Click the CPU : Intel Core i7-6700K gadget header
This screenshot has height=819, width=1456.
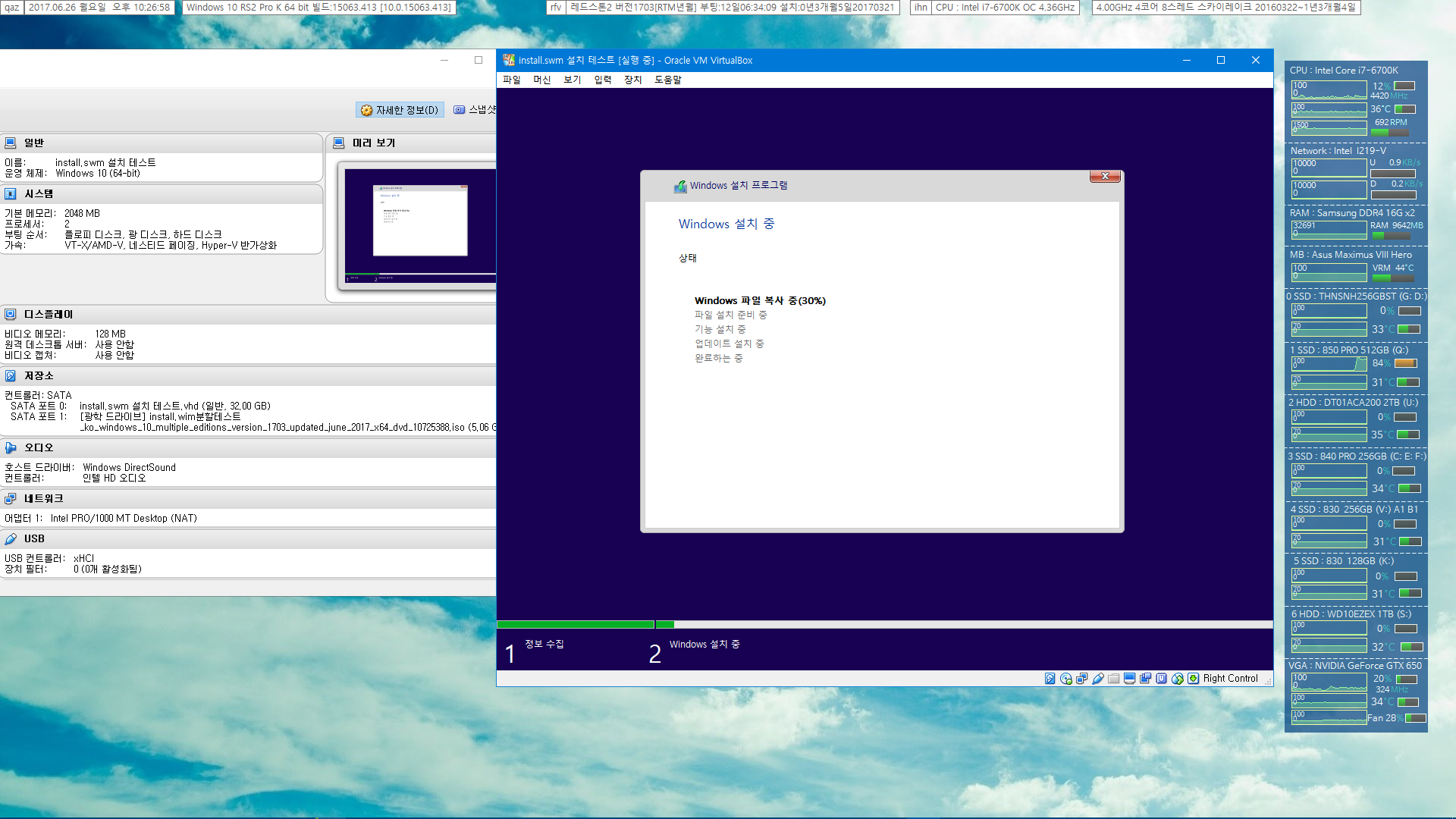(x=1344, y=70)
